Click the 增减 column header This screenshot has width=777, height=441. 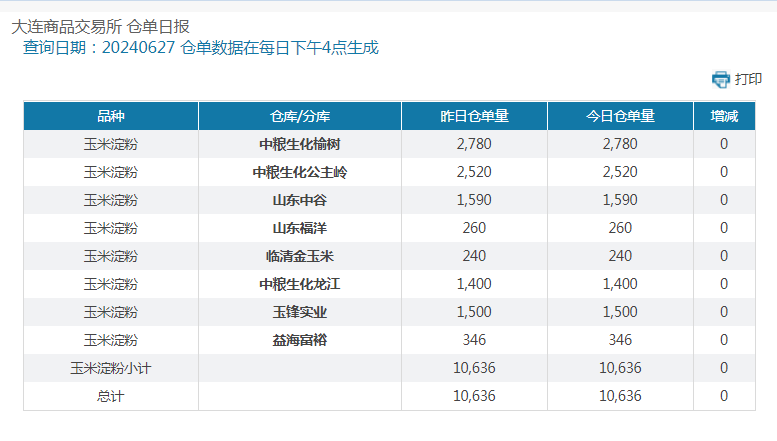coord(724,116)
